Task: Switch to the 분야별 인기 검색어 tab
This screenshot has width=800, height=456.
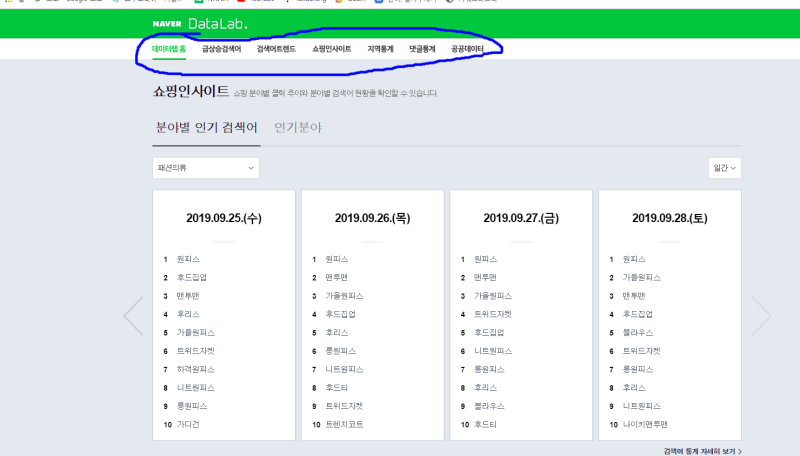Action: pos(206,128)
